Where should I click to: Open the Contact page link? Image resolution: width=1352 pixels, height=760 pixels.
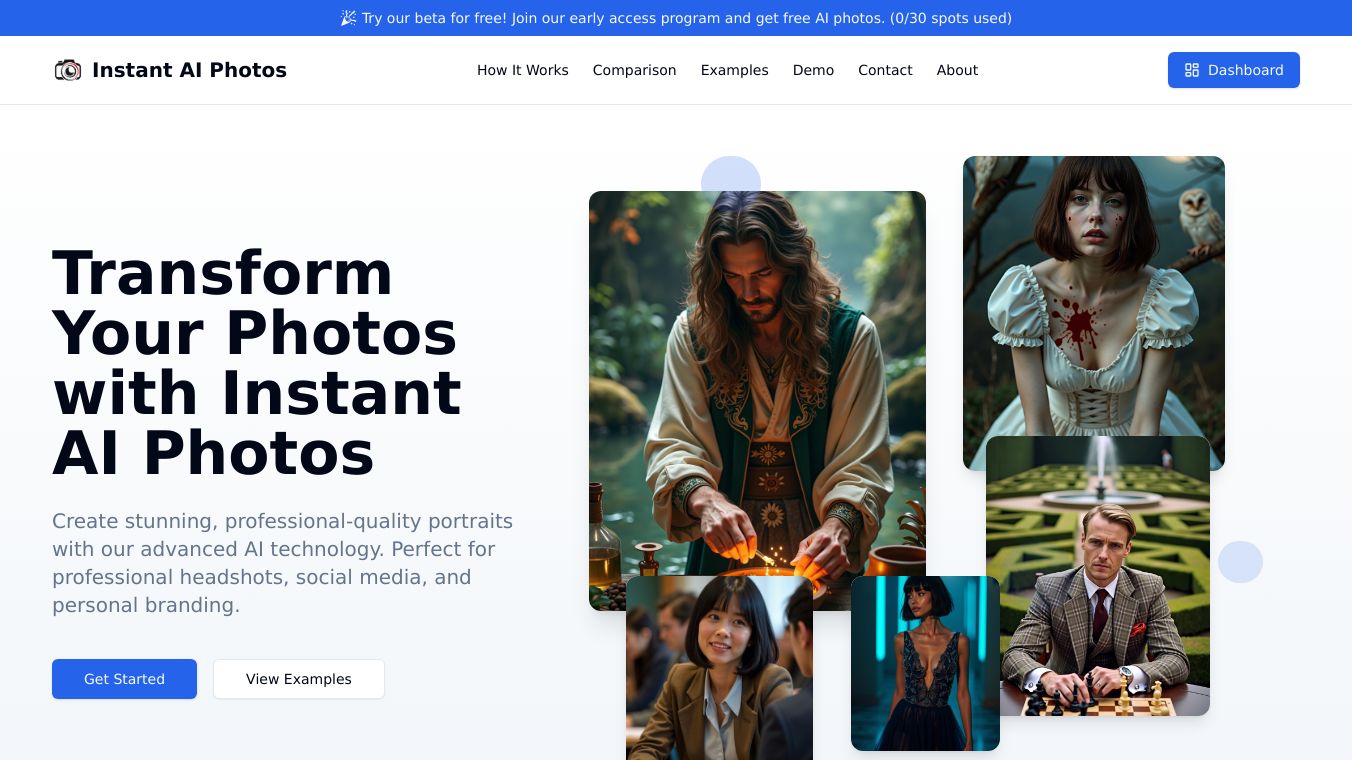click(885, 70)
